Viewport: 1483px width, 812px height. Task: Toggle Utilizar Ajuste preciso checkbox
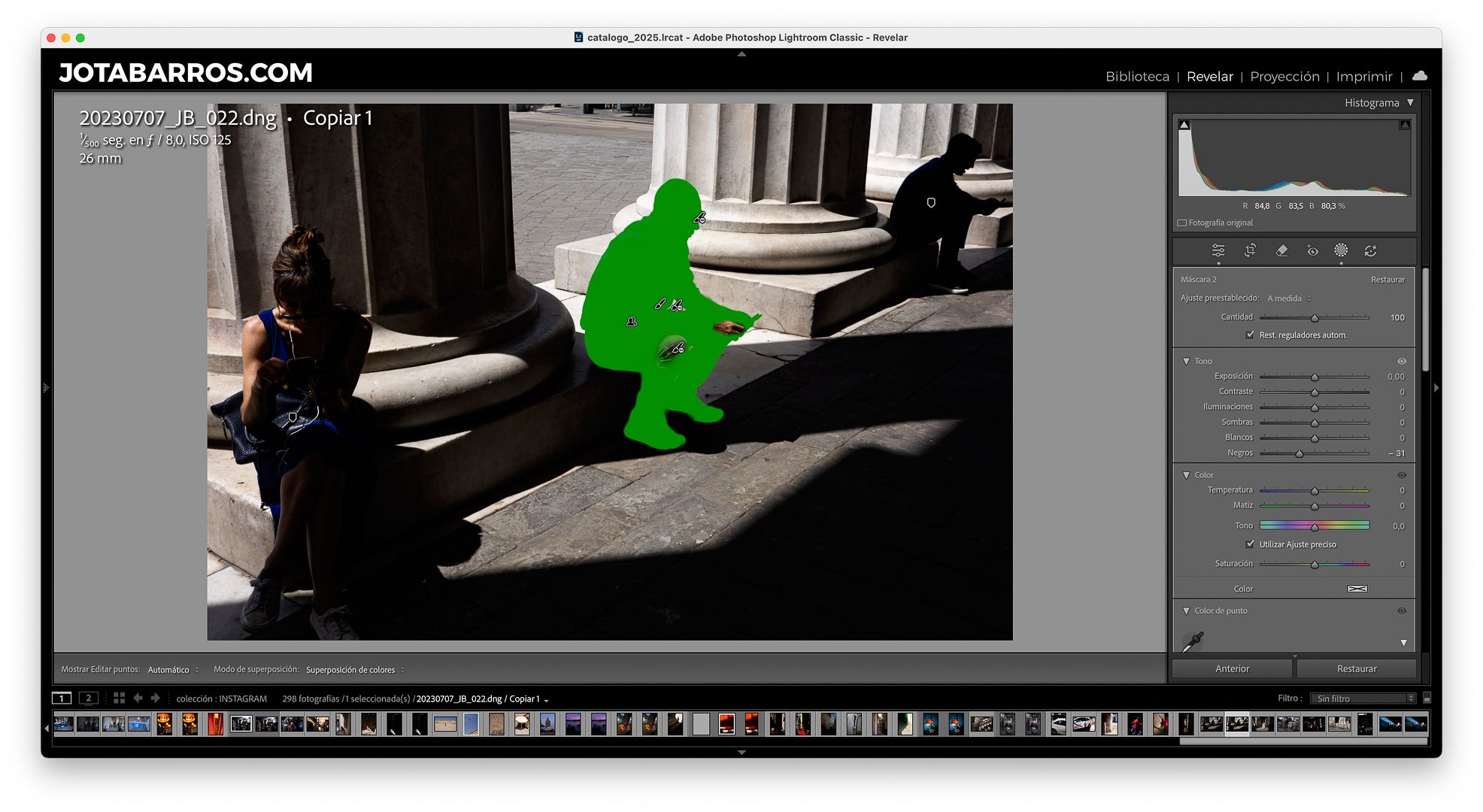pyautogui.click(x=1250, y=544)
